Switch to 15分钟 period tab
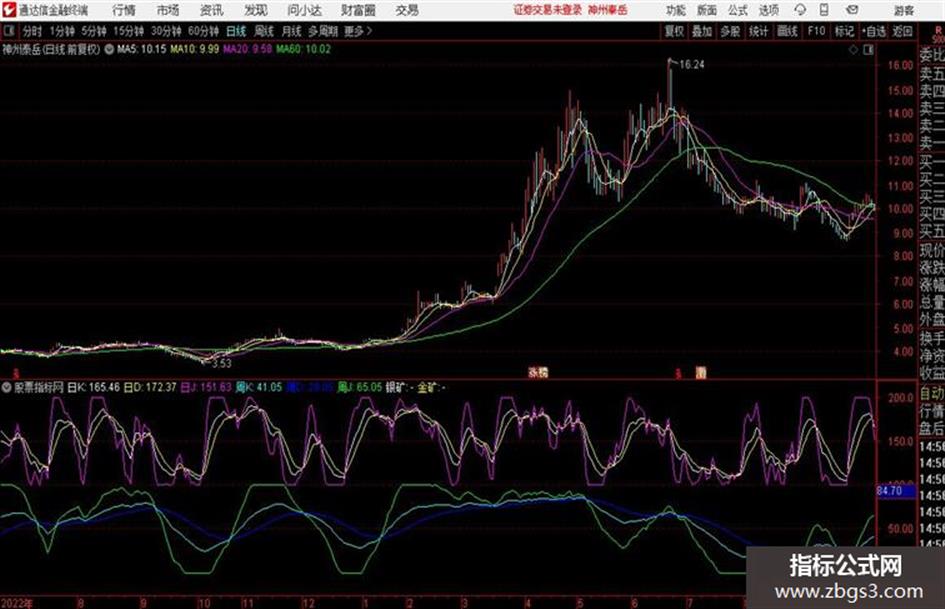 (128, 31)
